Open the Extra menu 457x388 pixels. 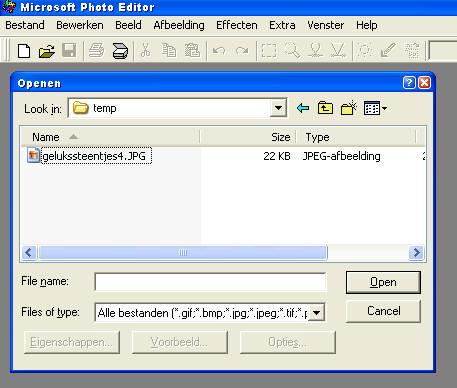[282, 25]
